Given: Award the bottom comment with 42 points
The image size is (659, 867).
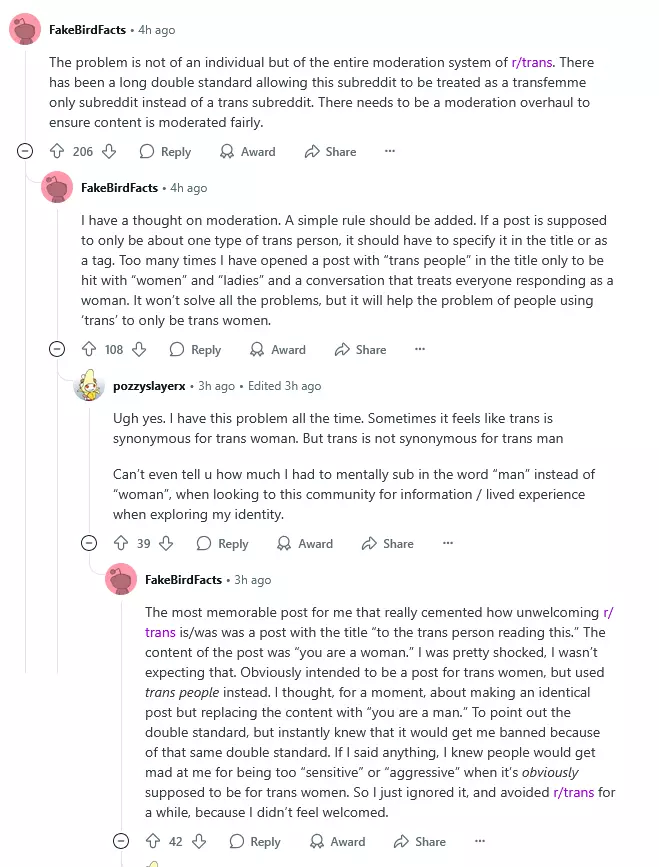Looking at the screenshot, I should coord(337,842).
